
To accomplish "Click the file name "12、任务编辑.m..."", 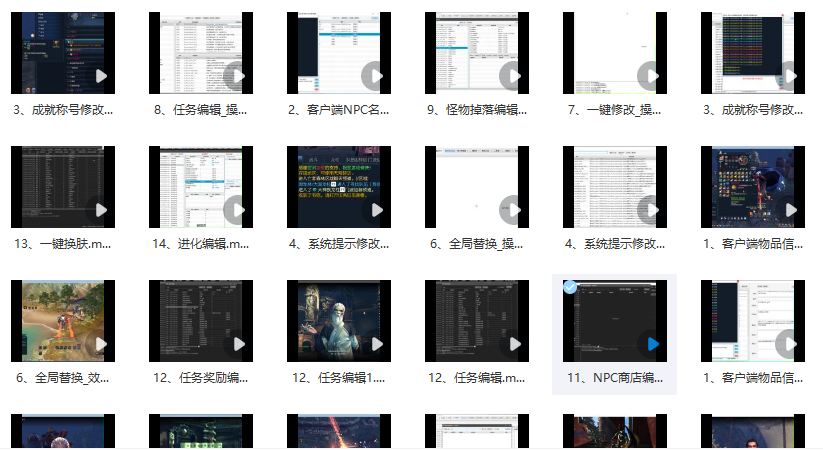I will (476, 378).
